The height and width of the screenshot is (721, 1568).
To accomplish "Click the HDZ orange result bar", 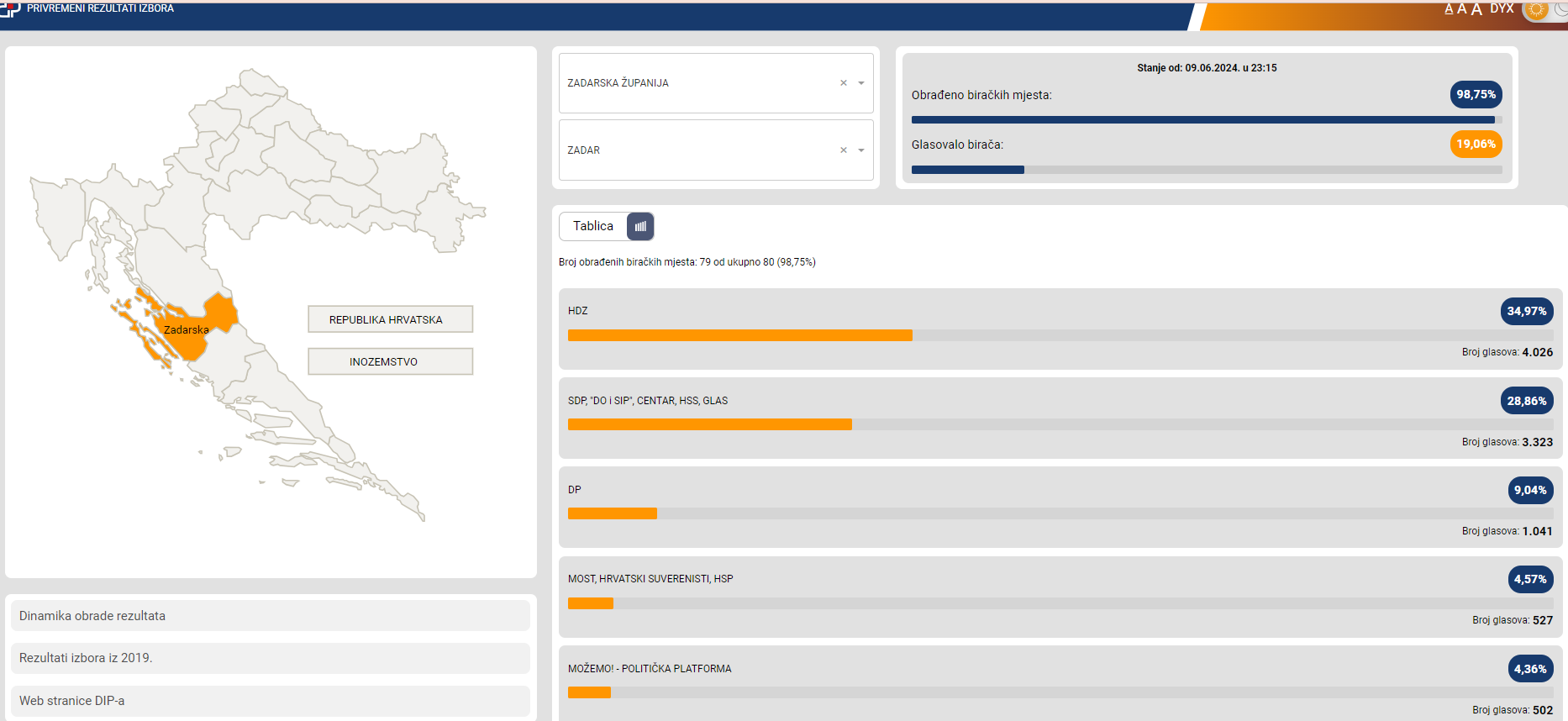I will click(739, 335).
